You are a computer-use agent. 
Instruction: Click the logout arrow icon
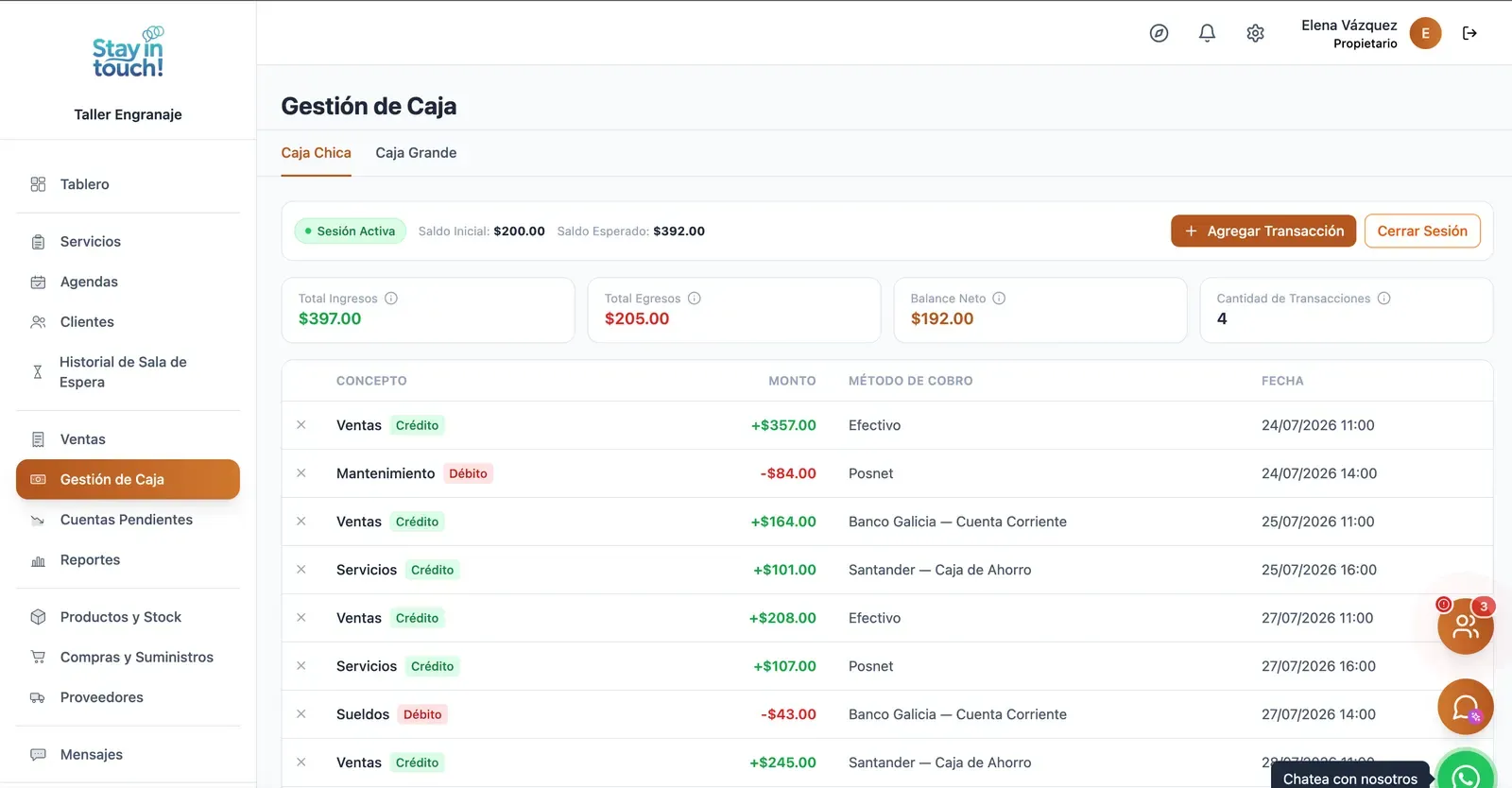pyautogui.click(x=1469, y=33)
